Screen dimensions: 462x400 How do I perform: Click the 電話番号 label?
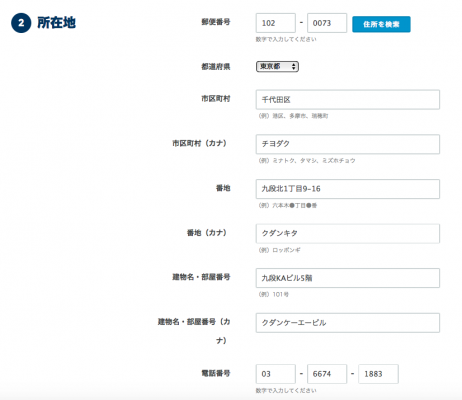coord(216,373)
